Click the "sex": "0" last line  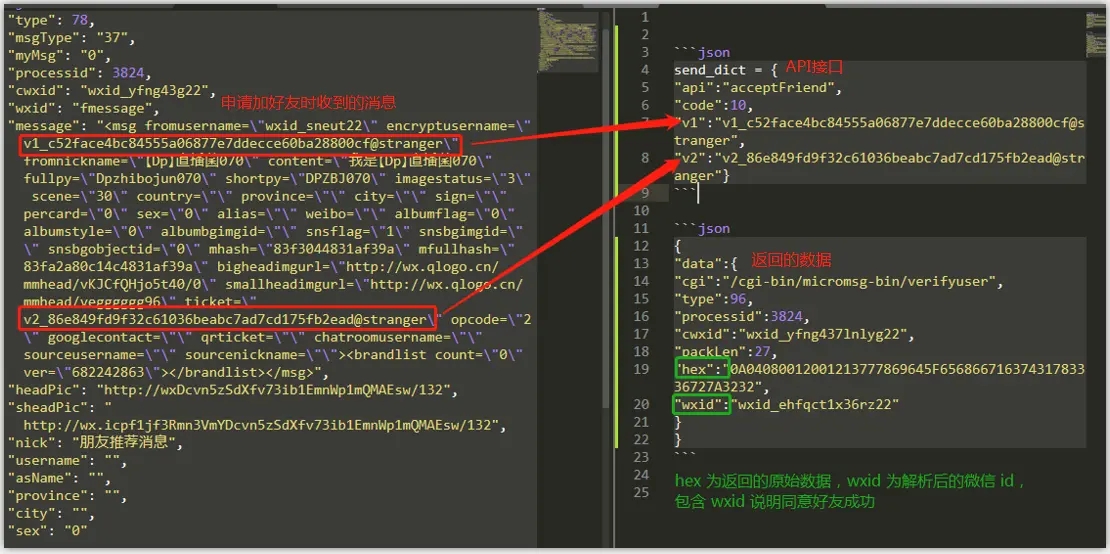click(47, 531)
